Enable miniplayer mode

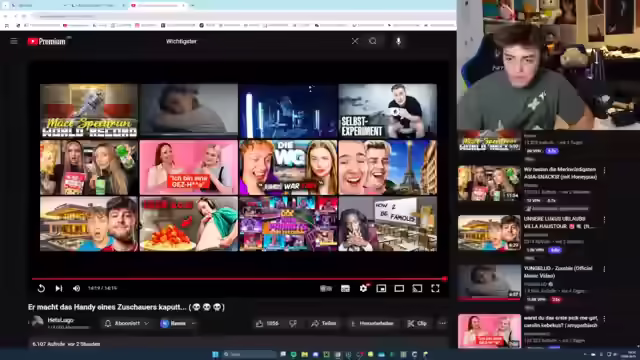381,288
